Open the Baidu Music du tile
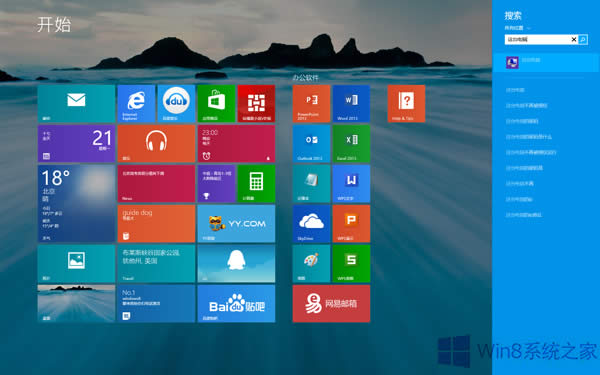600x375 pixels. (x=176, y=103)
